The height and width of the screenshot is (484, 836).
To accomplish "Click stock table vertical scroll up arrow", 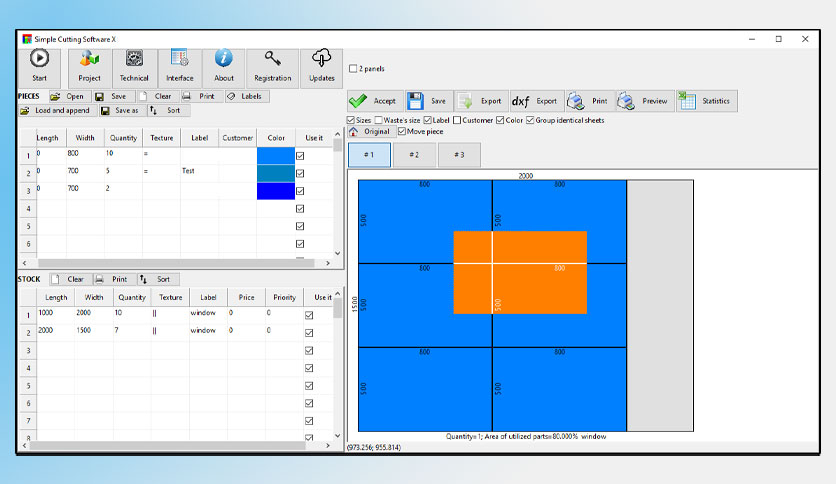I will (x=337, y=294).
